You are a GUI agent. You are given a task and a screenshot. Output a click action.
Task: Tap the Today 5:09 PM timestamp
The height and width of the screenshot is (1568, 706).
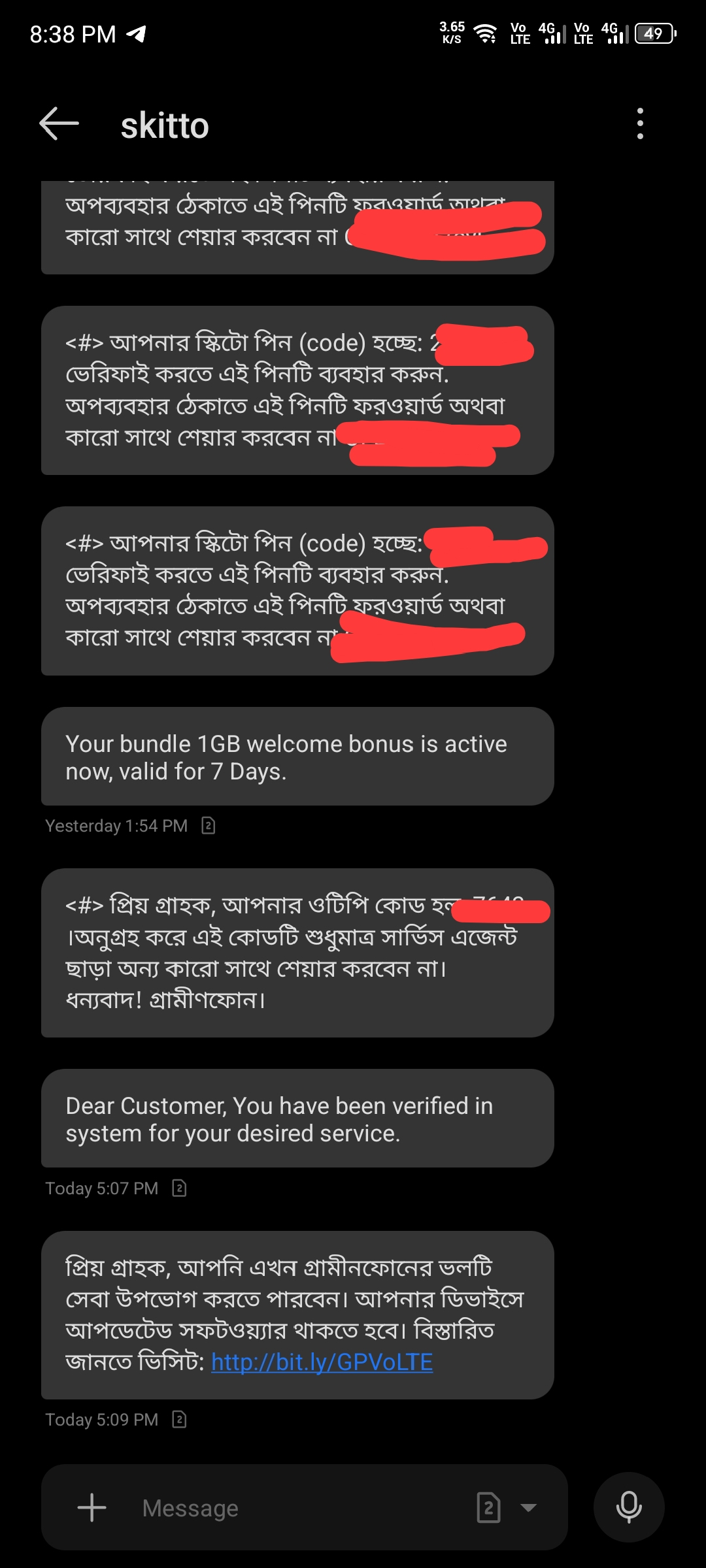click(x=102, y=1419)
